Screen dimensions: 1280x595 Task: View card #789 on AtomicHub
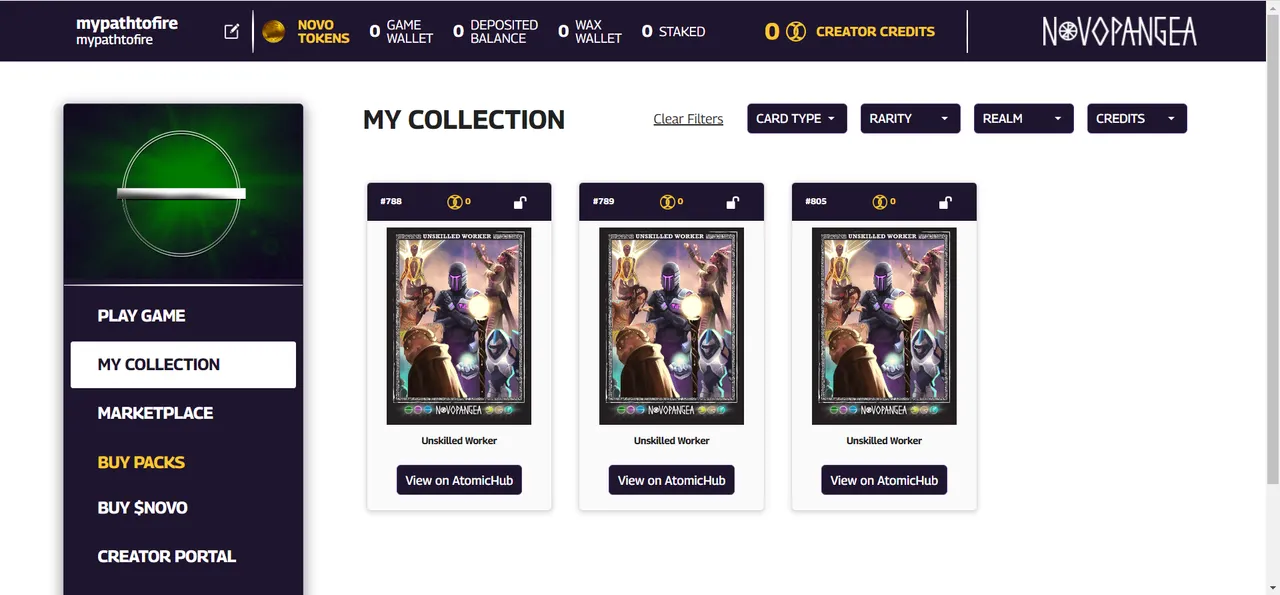point(672,480)
